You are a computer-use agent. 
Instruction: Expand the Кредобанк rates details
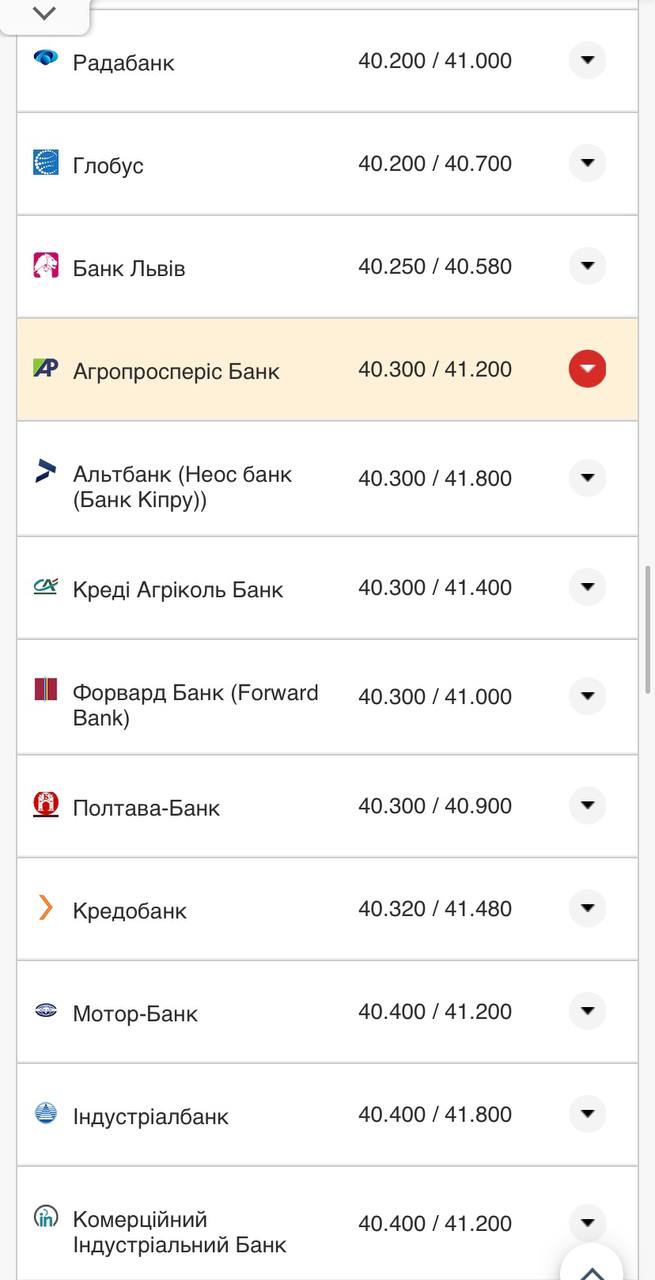click(x=587, y=908)
